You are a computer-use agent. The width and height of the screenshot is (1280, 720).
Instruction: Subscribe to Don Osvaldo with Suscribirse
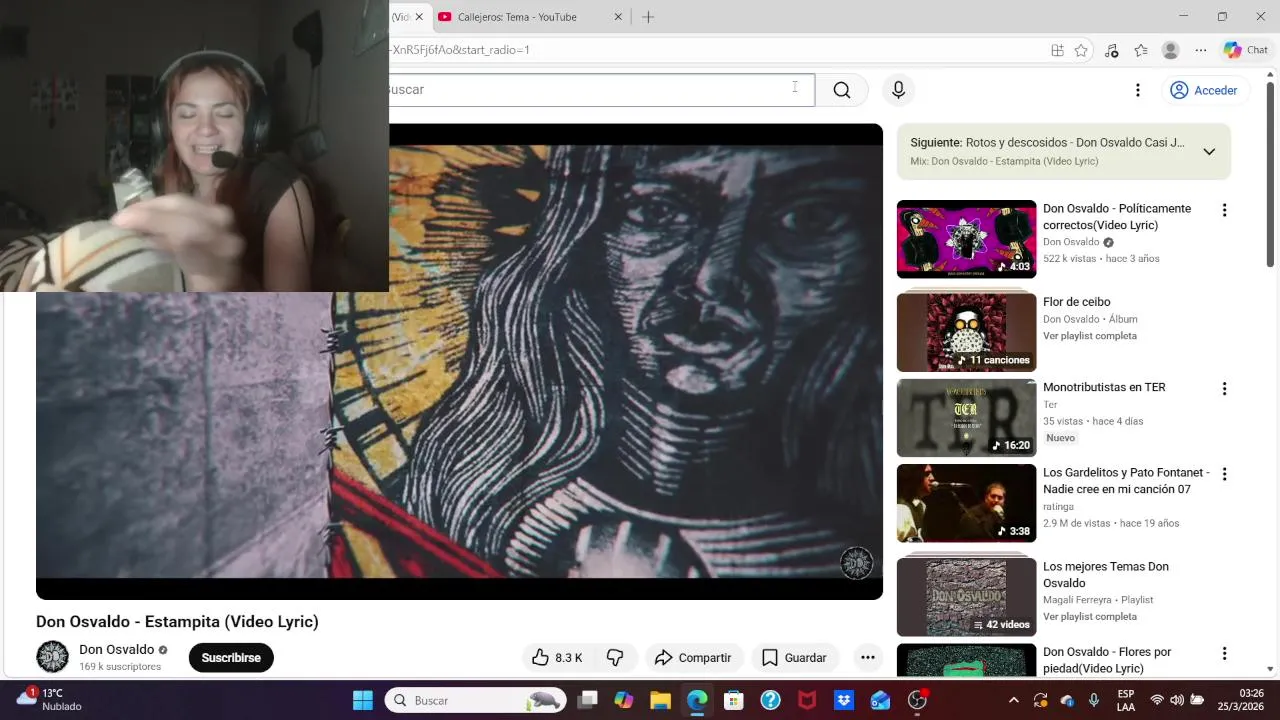231,657
